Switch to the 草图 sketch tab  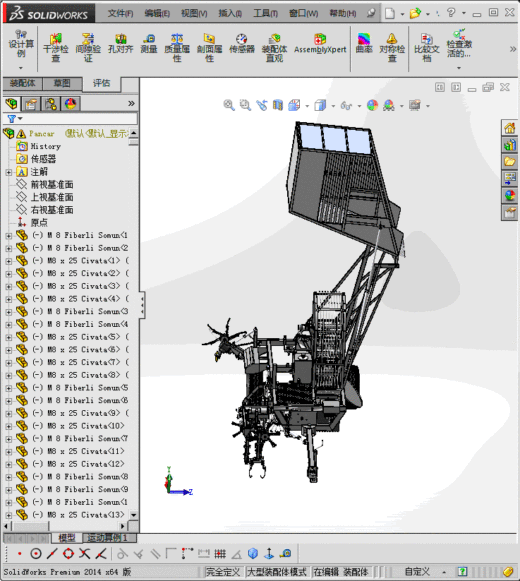tap(62, 83)
